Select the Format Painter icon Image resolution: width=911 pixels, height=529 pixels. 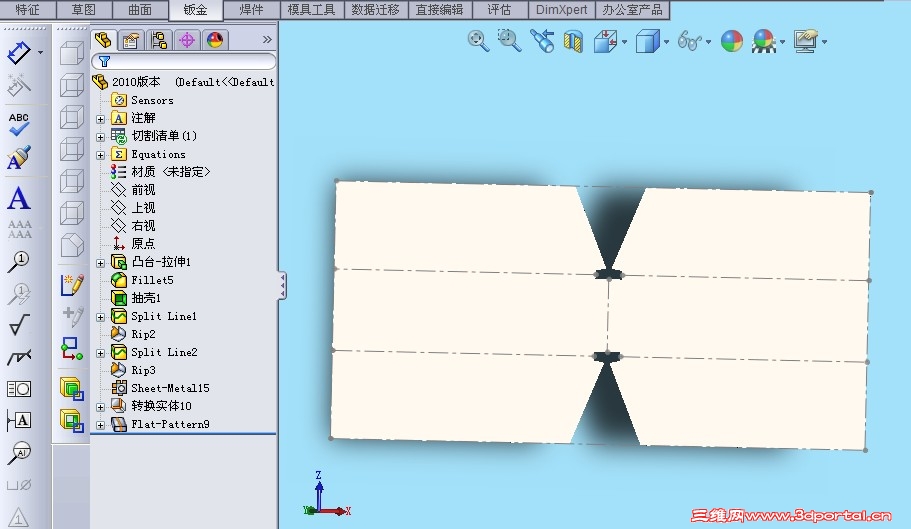[x=19, y=157]
